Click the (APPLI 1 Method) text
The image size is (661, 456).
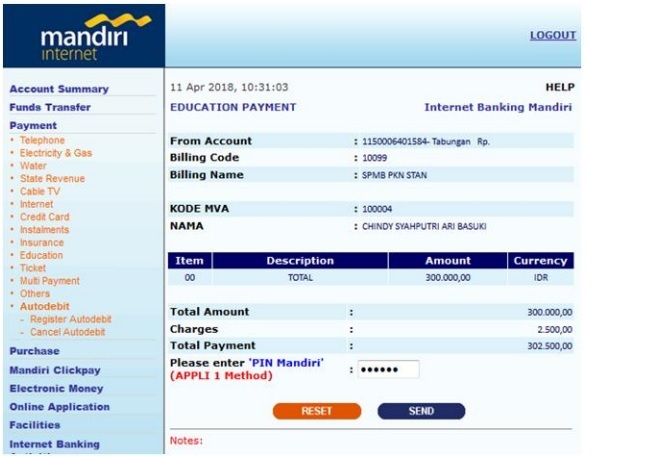pos(221,376)
